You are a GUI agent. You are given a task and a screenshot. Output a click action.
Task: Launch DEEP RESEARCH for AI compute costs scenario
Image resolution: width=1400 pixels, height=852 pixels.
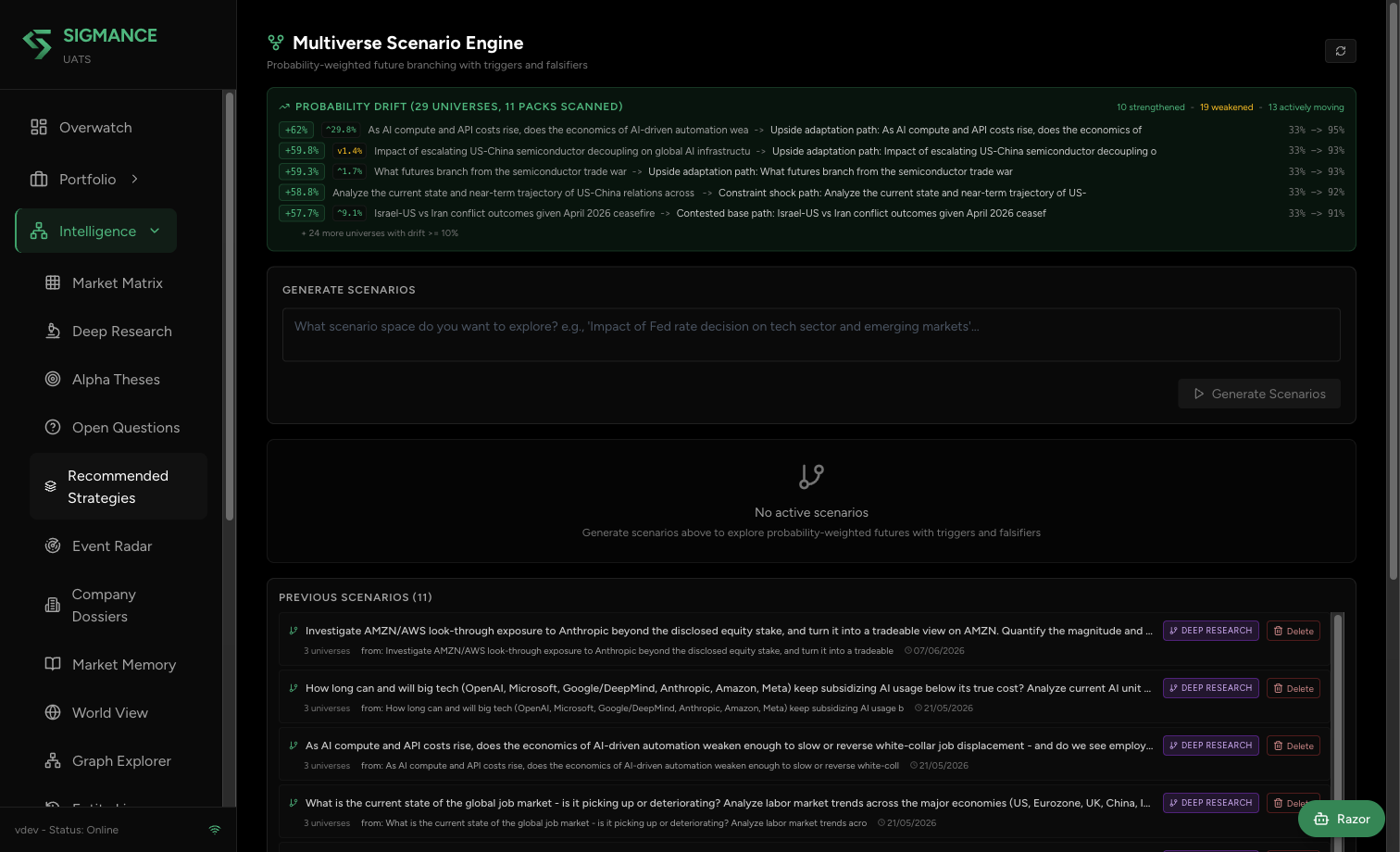tap(1210, 745)
